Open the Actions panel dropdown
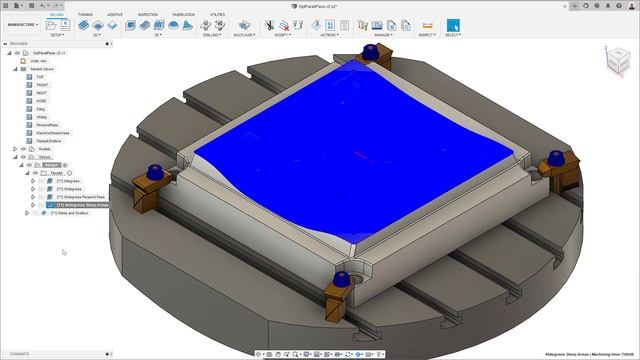 point(329,35)
